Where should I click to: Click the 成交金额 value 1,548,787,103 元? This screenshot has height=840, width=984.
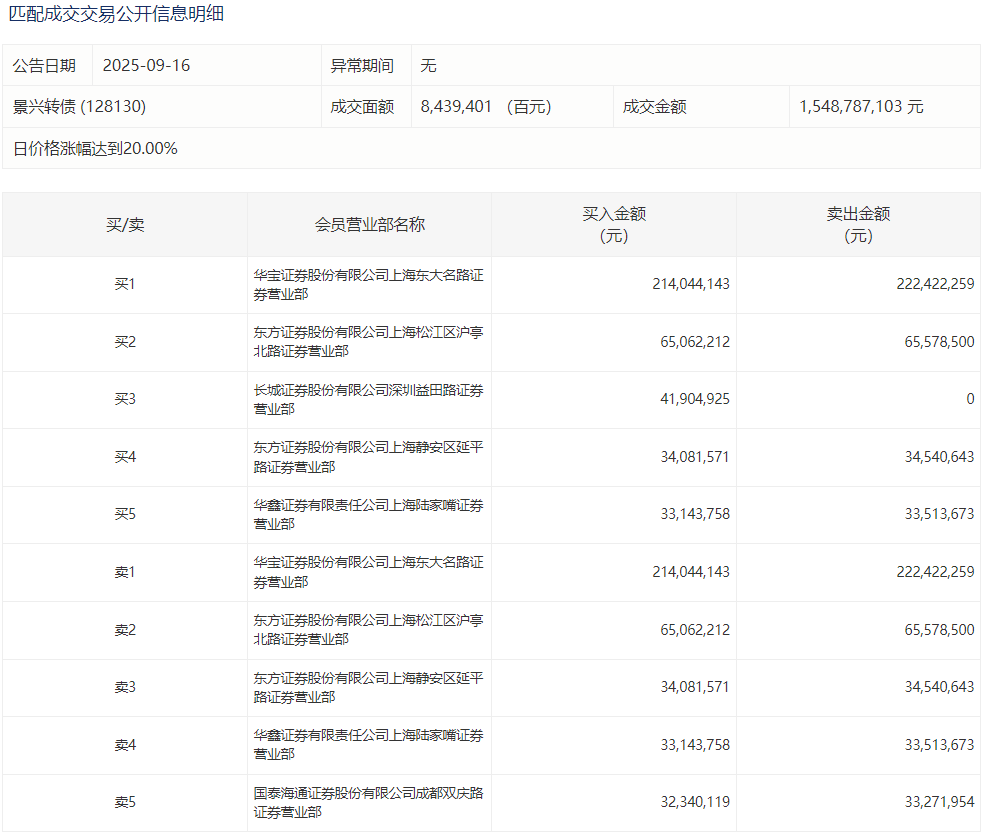pos(861,107)
